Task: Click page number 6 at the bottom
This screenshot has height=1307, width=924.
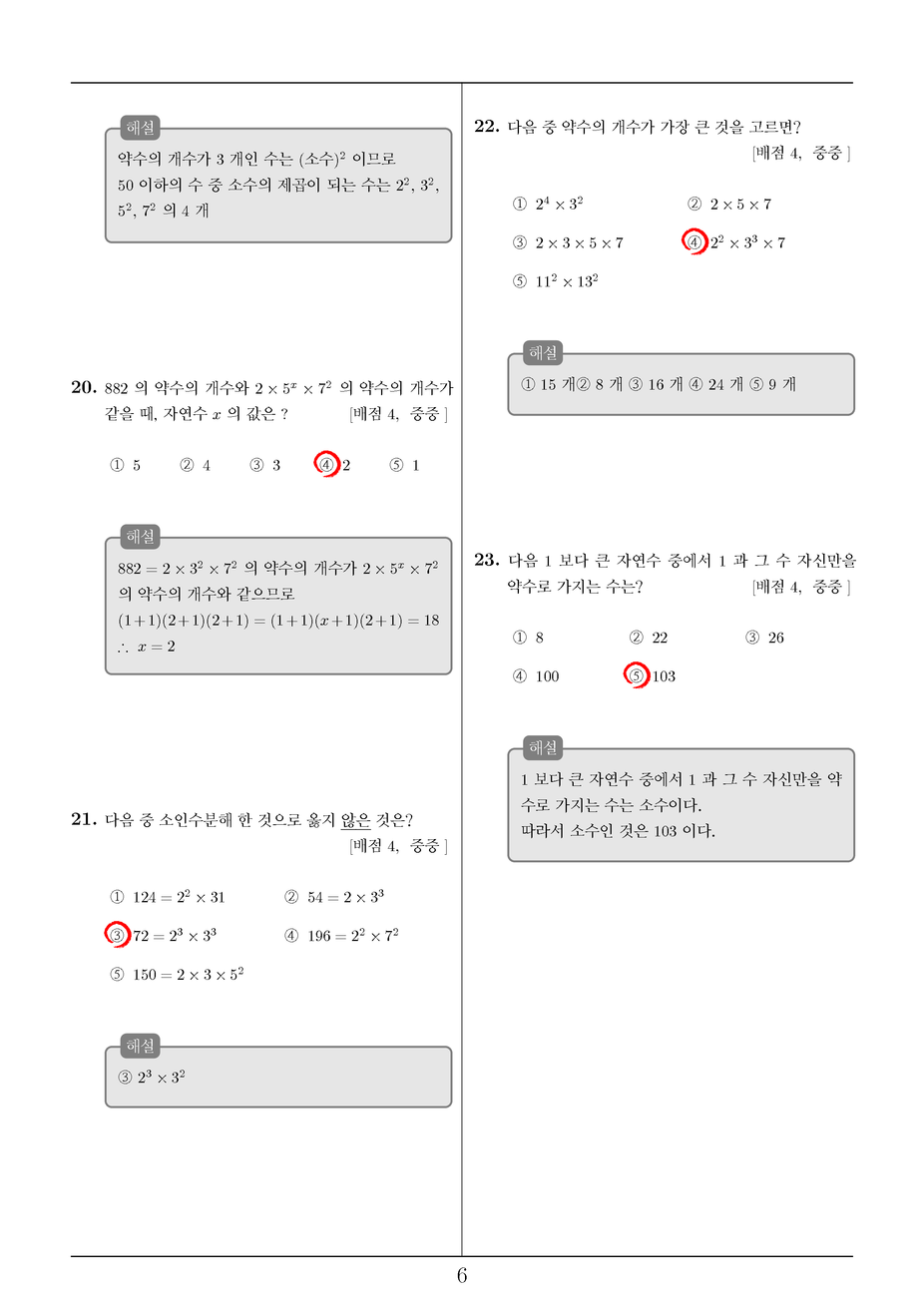Action: pyautogui.click(x=462, y=1275)
